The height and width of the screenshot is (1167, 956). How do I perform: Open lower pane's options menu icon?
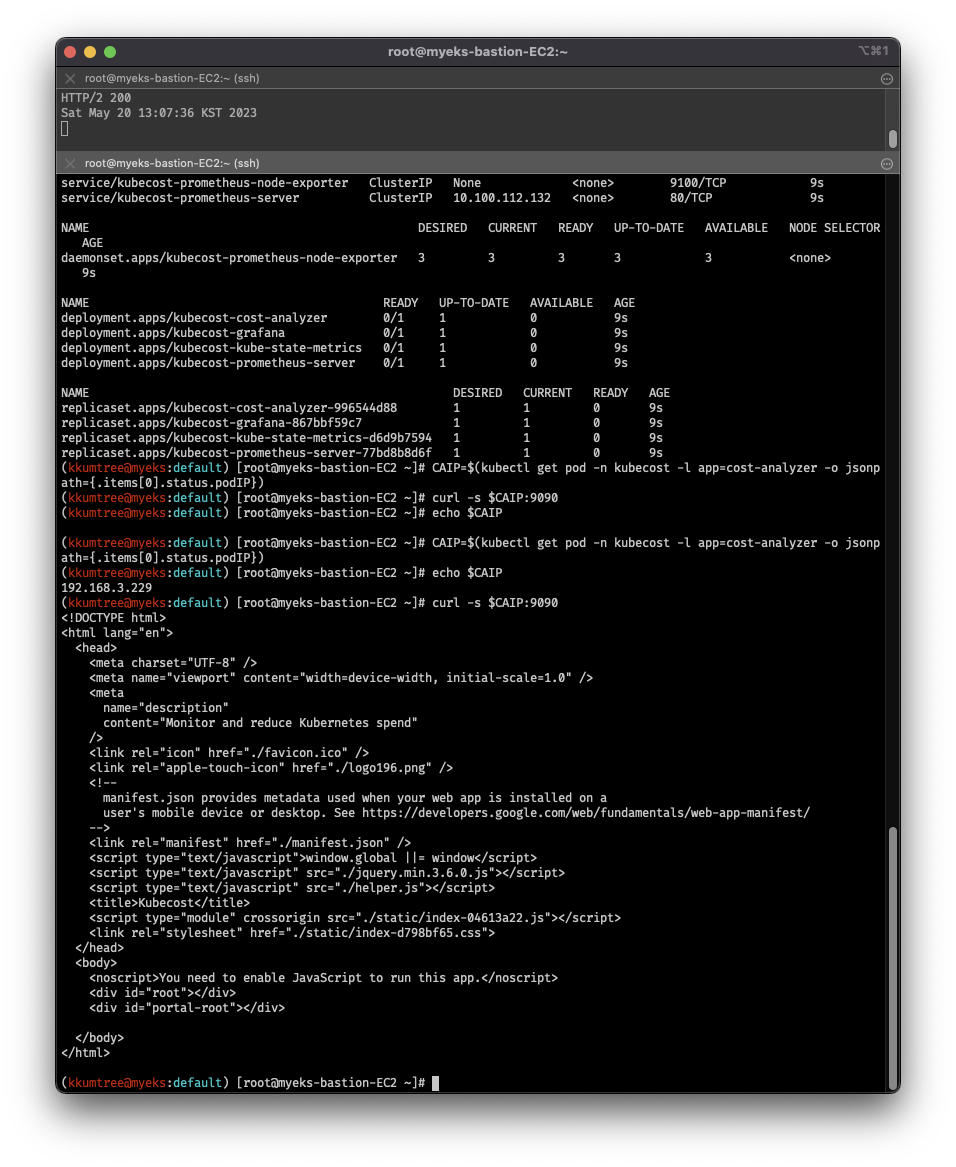coord(887,164)
